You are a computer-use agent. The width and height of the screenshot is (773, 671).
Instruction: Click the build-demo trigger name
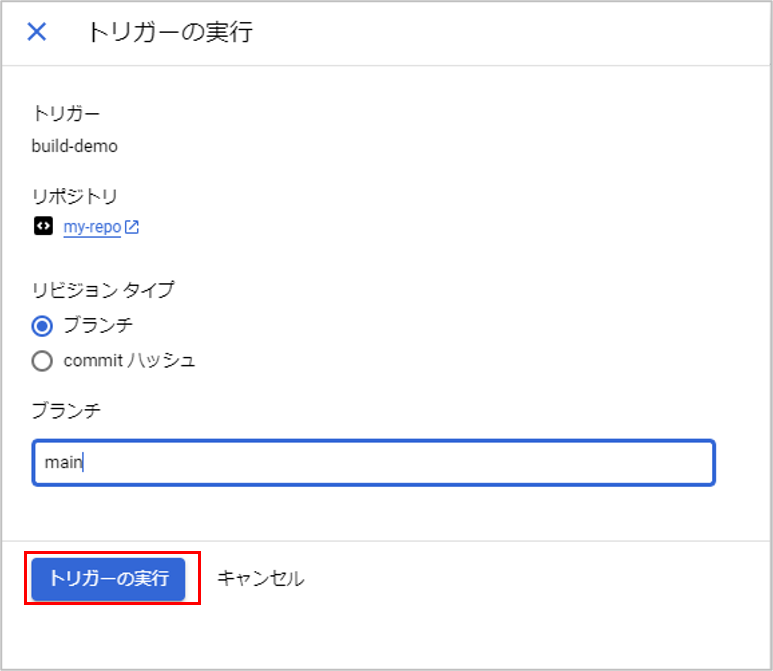(75, 146)
